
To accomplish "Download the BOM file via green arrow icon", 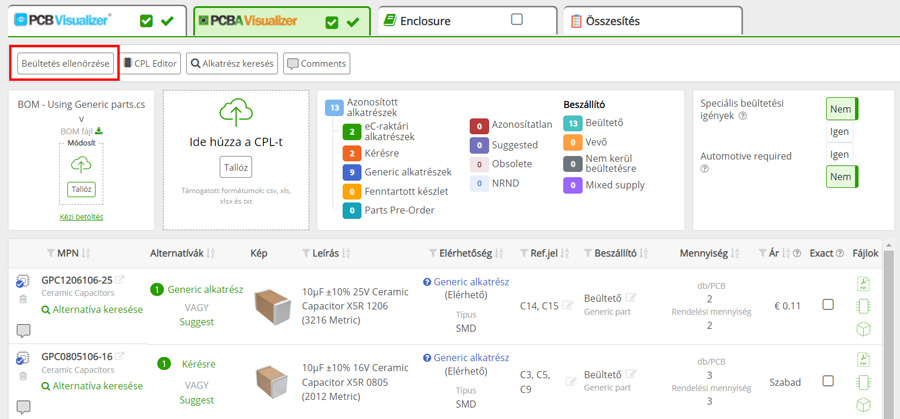I will coord(99,131).
